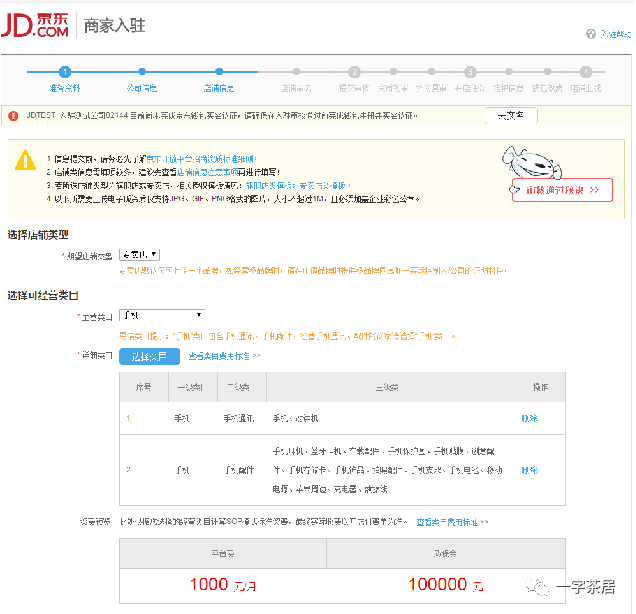Open the blue fee standard link above fee table
This screenshot has height=614, width=636.
point(452,522)
